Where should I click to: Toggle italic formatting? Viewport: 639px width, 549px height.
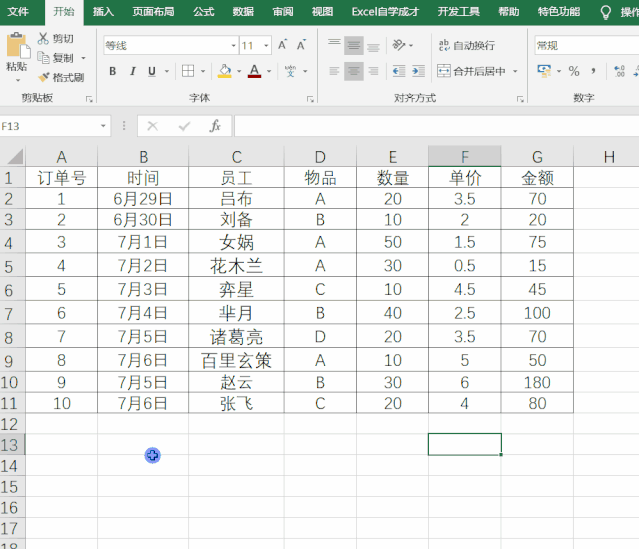pos(132,71)
